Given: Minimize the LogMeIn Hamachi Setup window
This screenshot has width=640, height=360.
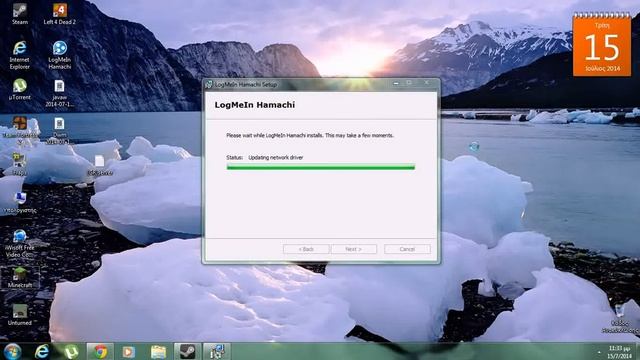Looking at the screenshot, I should (396, 83).
